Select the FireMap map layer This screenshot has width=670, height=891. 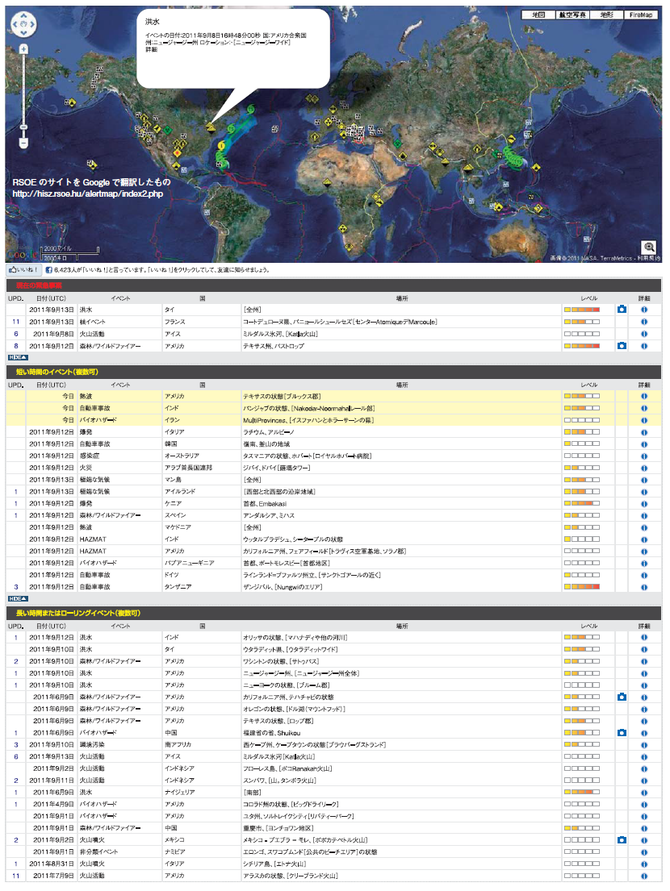click(640, 15)
